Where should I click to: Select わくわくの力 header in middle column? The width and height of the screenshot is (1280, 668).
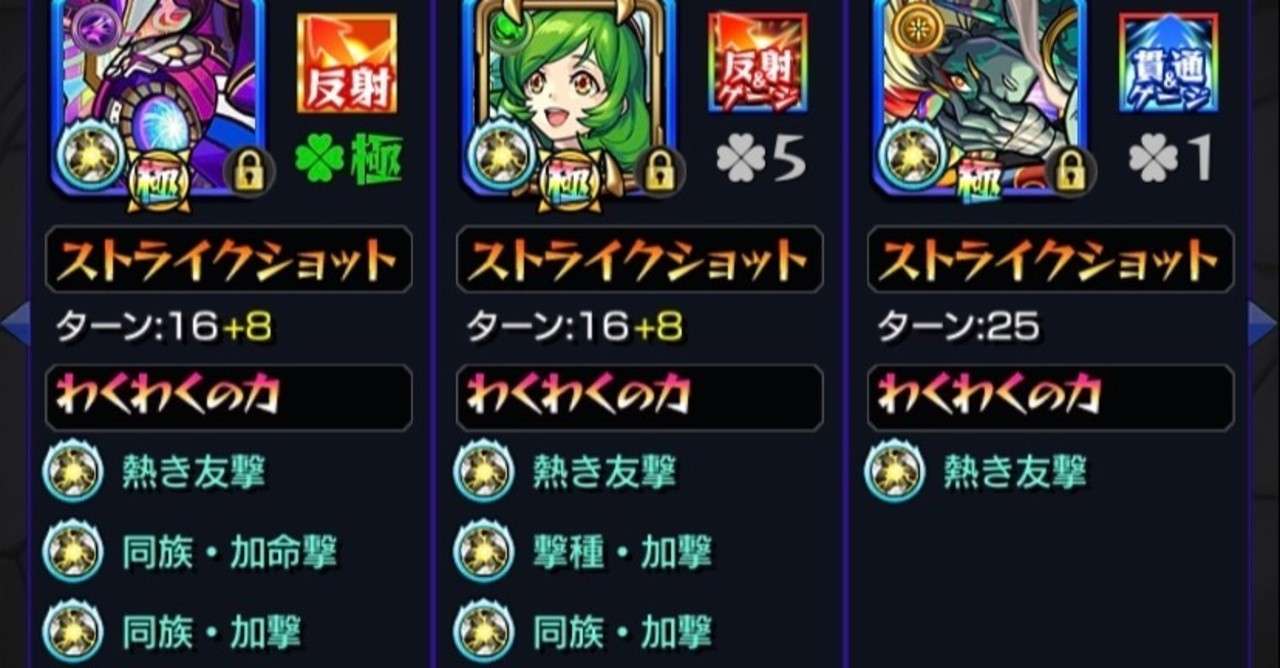[x=640, y=398]
